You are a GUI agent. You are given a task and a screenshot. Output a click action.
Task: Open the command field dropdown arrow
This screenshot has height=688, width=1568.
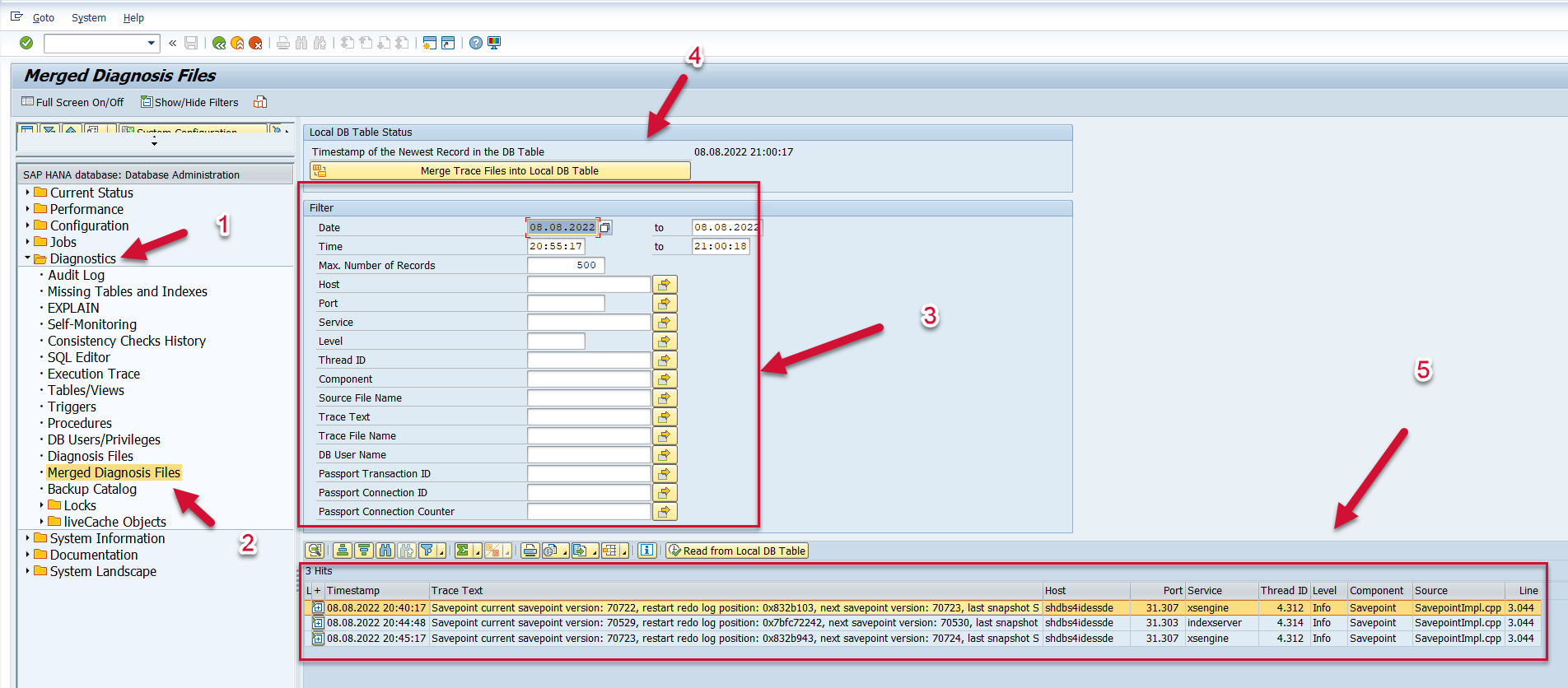pos(151,43)
